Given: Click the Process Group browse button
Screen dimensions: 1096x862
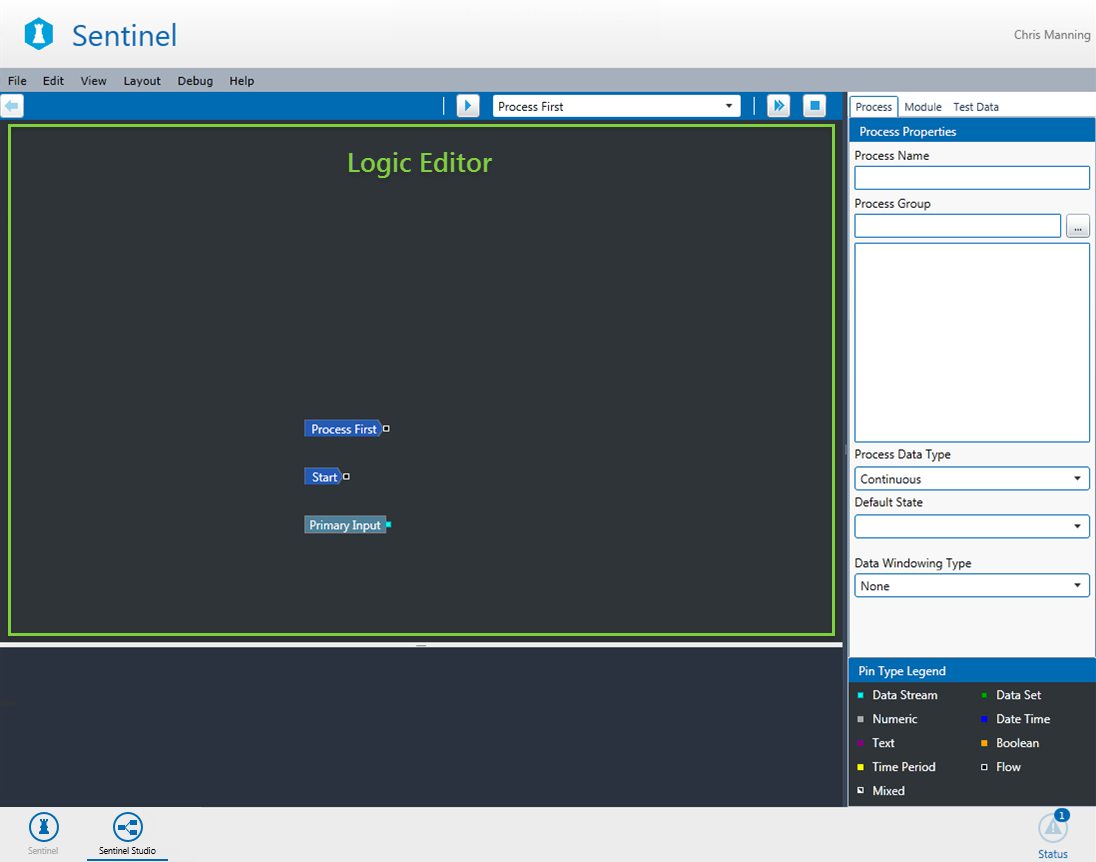Looking at the screenshot, I should (x=1077, y=226).
